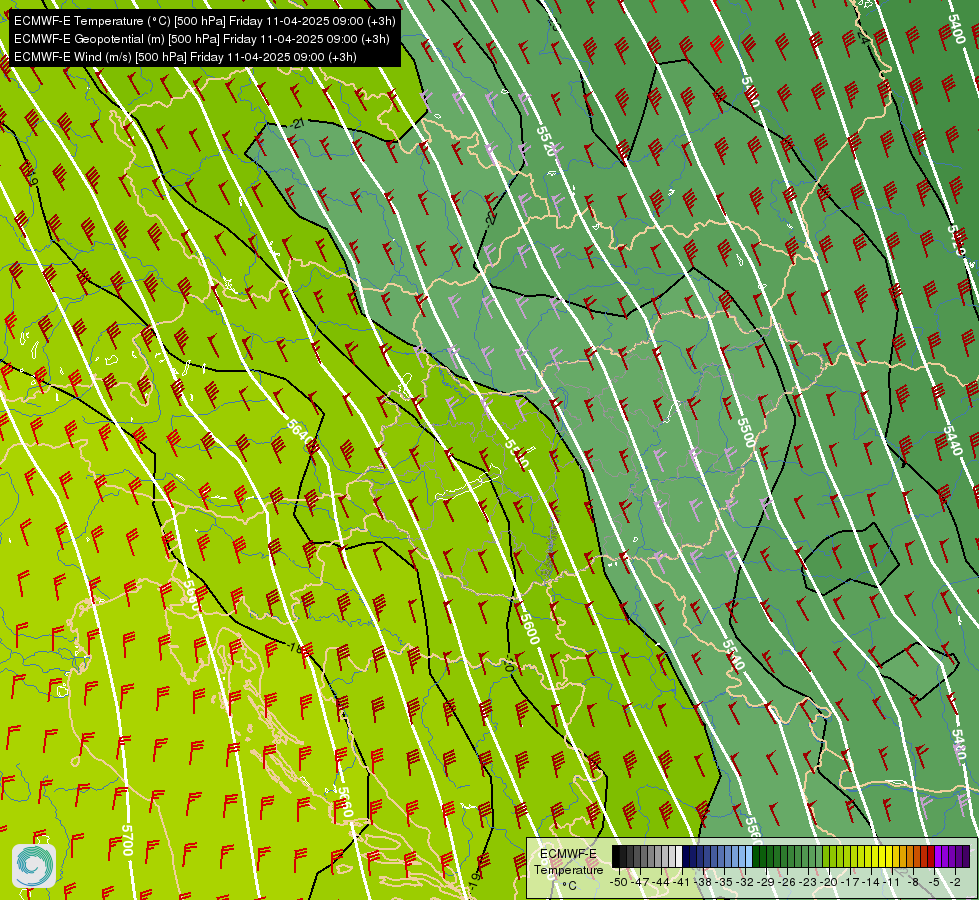Click the 5400 geopotential contour label

click(x=957, y=29)
